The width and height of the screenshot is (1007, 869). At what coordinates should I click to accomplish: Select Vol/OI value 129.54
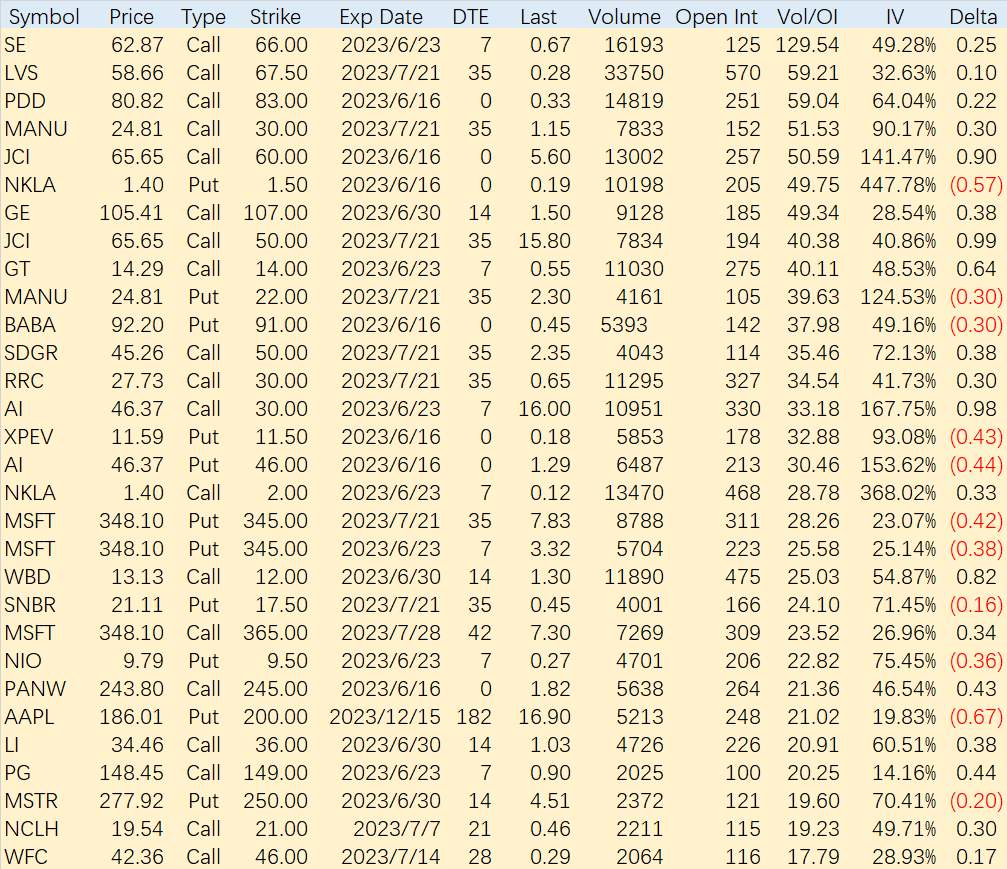click(x=807, y=45)
